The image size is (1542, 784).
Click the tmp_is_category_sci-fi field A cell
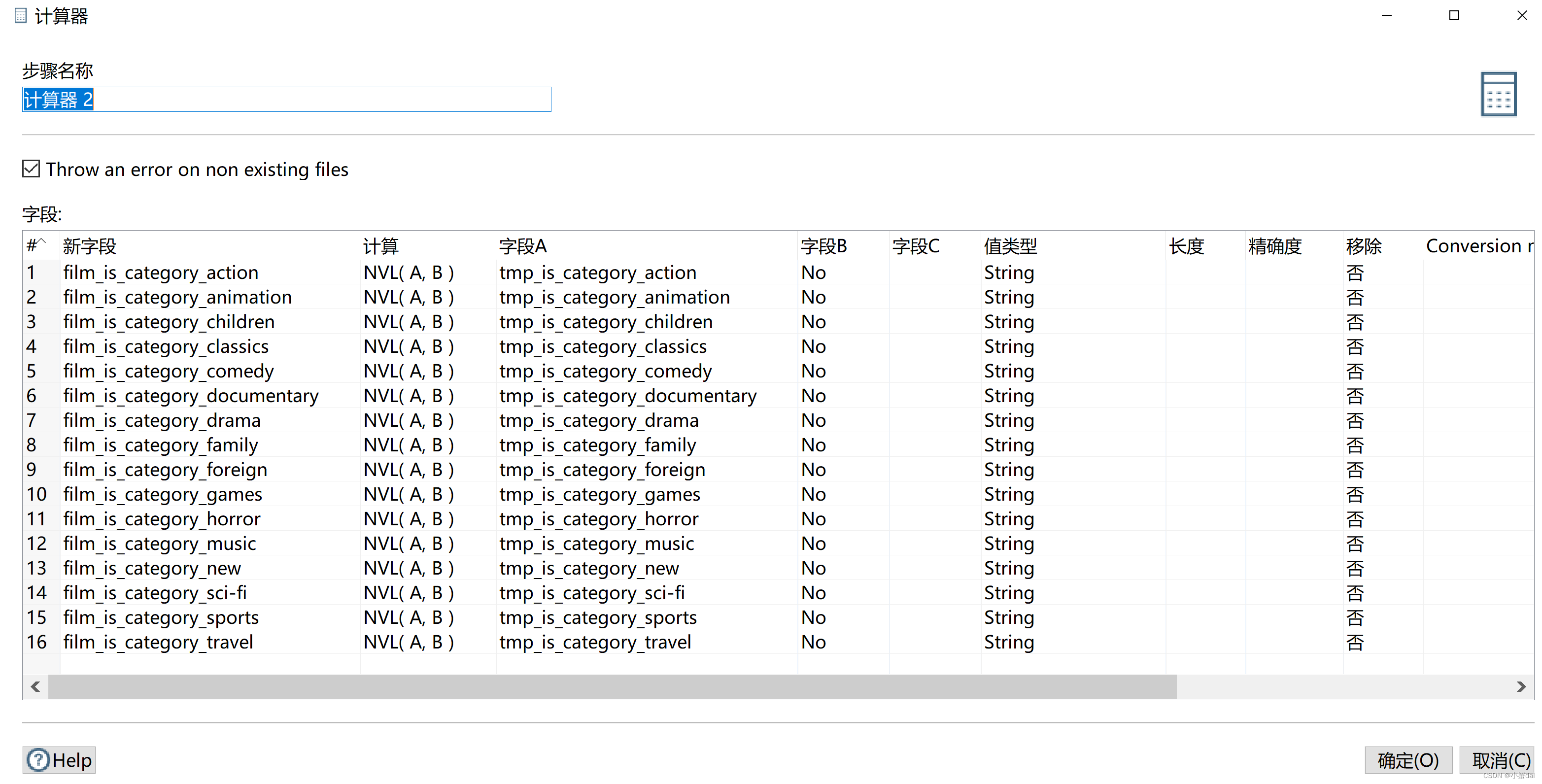(x=591, y=593)
